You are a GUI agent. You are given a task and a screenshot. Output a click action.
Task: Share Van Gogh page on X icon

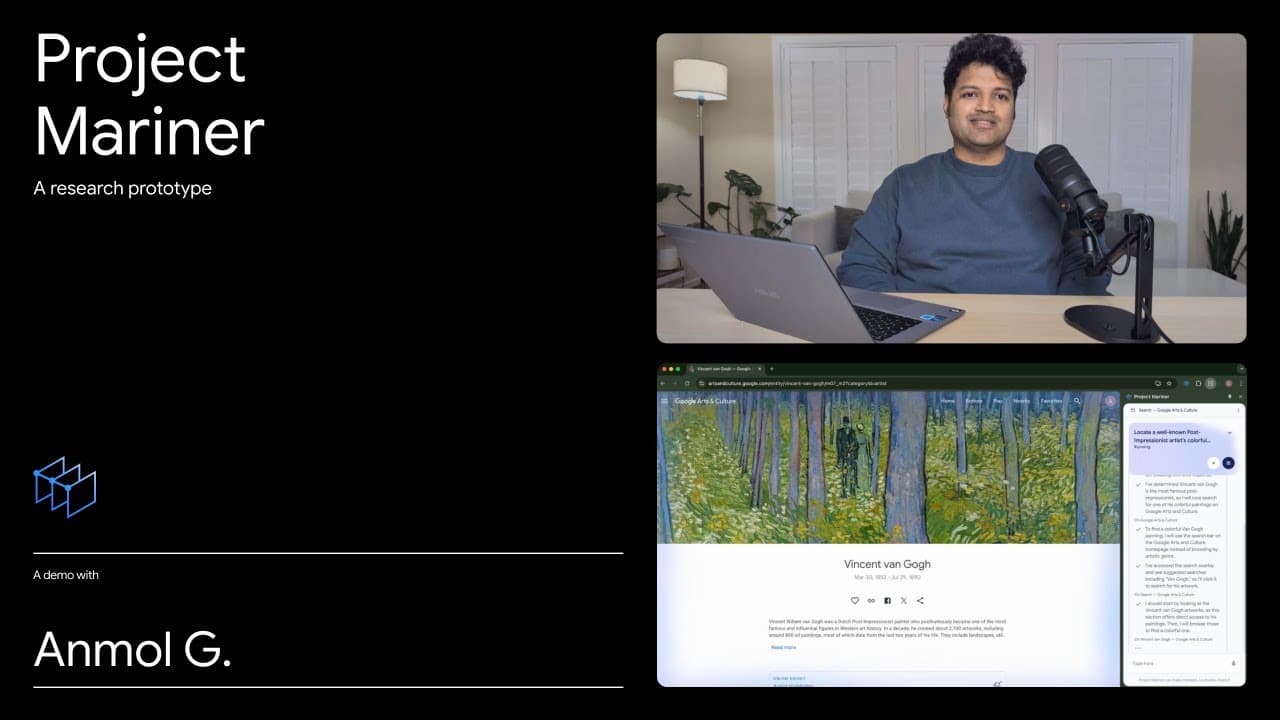click(904, 600)
